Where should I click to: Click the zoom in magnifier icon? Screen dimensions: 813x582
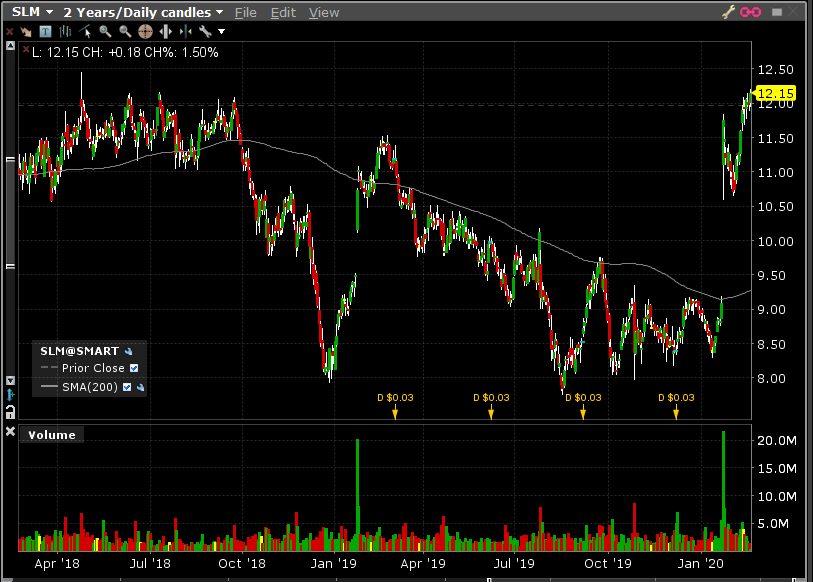click(104, 32)
